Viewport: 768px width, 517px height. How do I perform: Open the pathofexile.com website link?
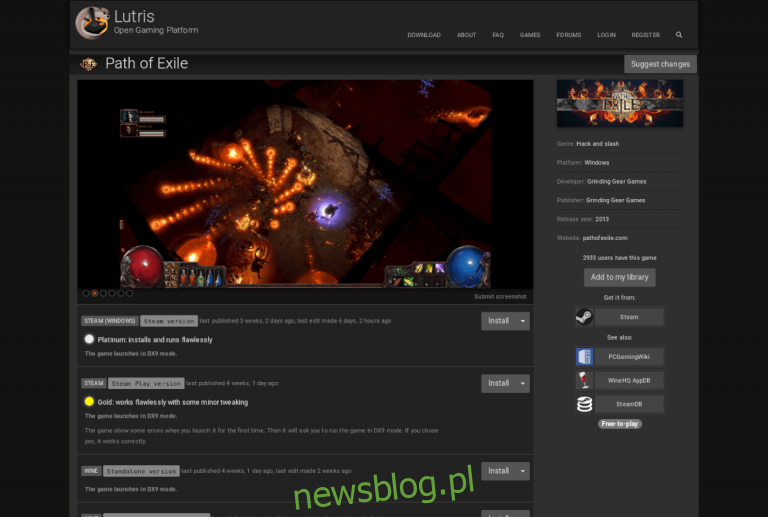click(x=605, y=238)
